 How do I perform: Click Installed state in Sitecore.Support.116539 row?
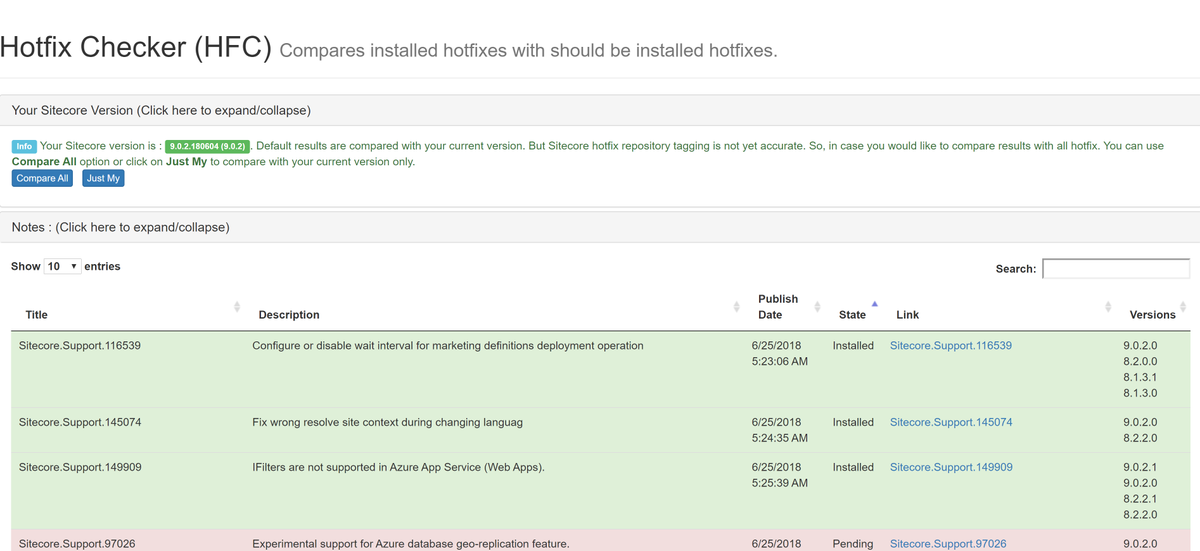tap(853, 346)
